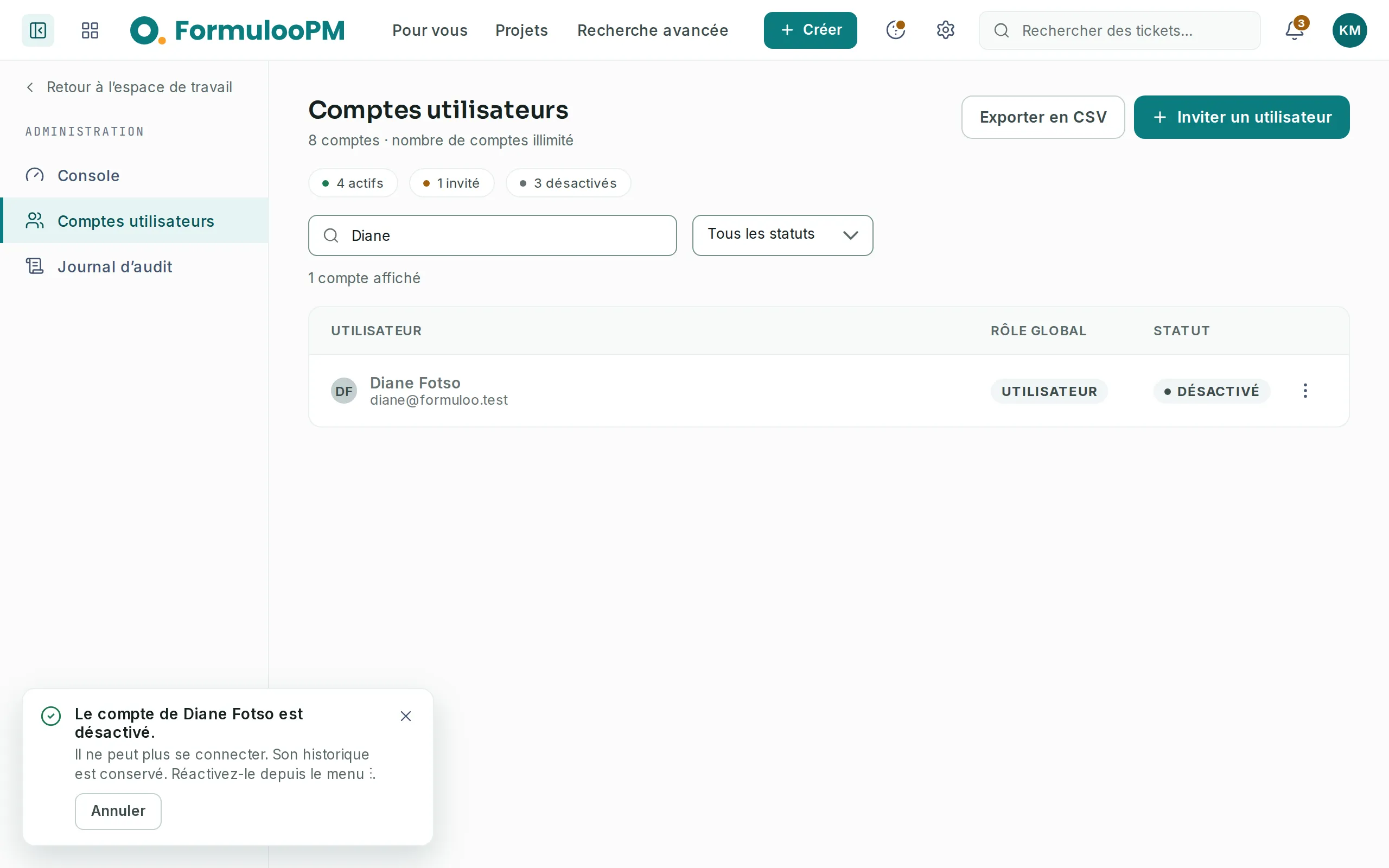1389x868 pixels.
Task: Click the STATUT column header
Action: coord(1181,331)
